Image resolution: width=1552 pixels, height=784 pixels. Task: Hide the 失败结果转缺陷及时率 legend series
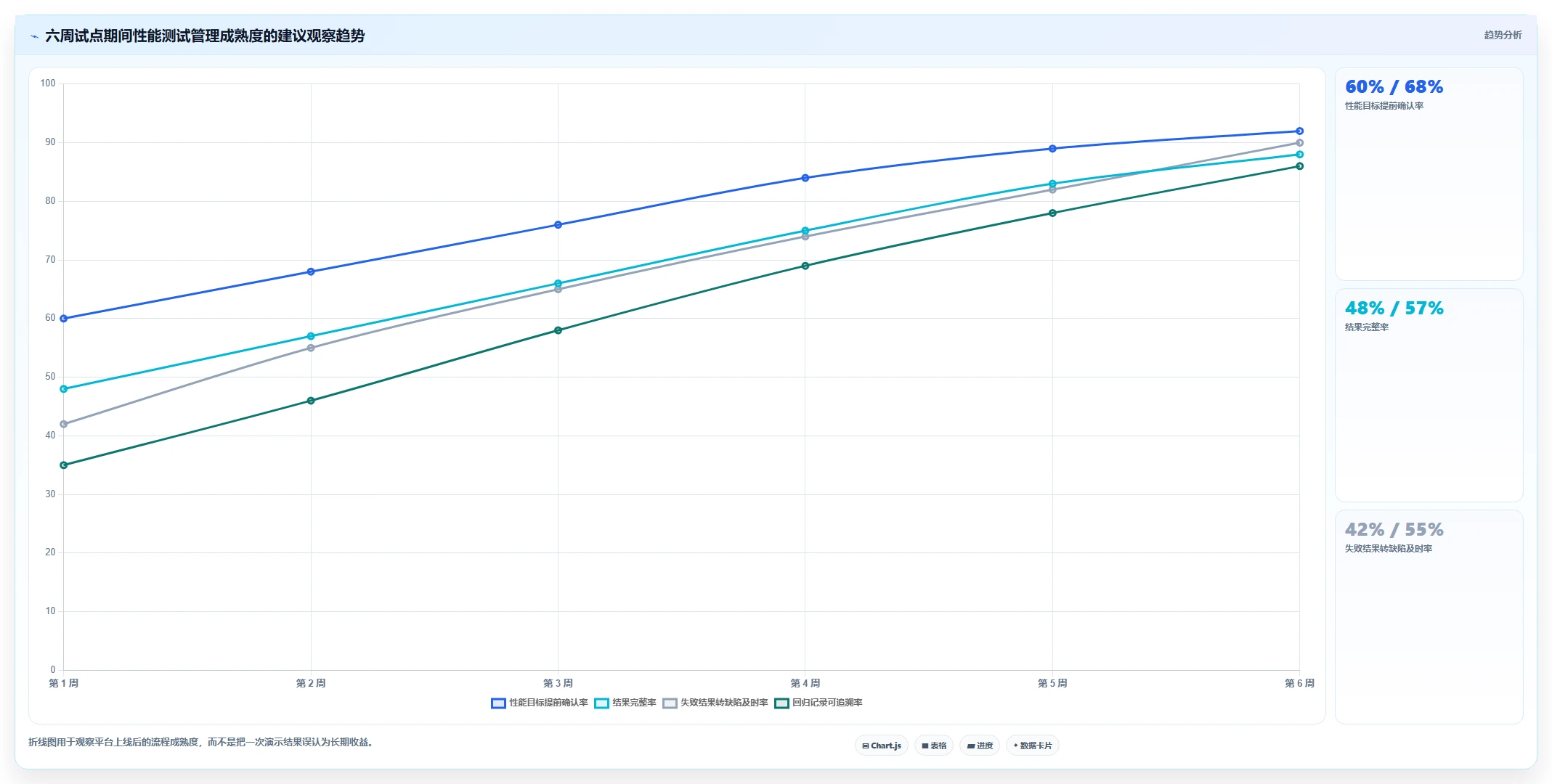point(715,703)
